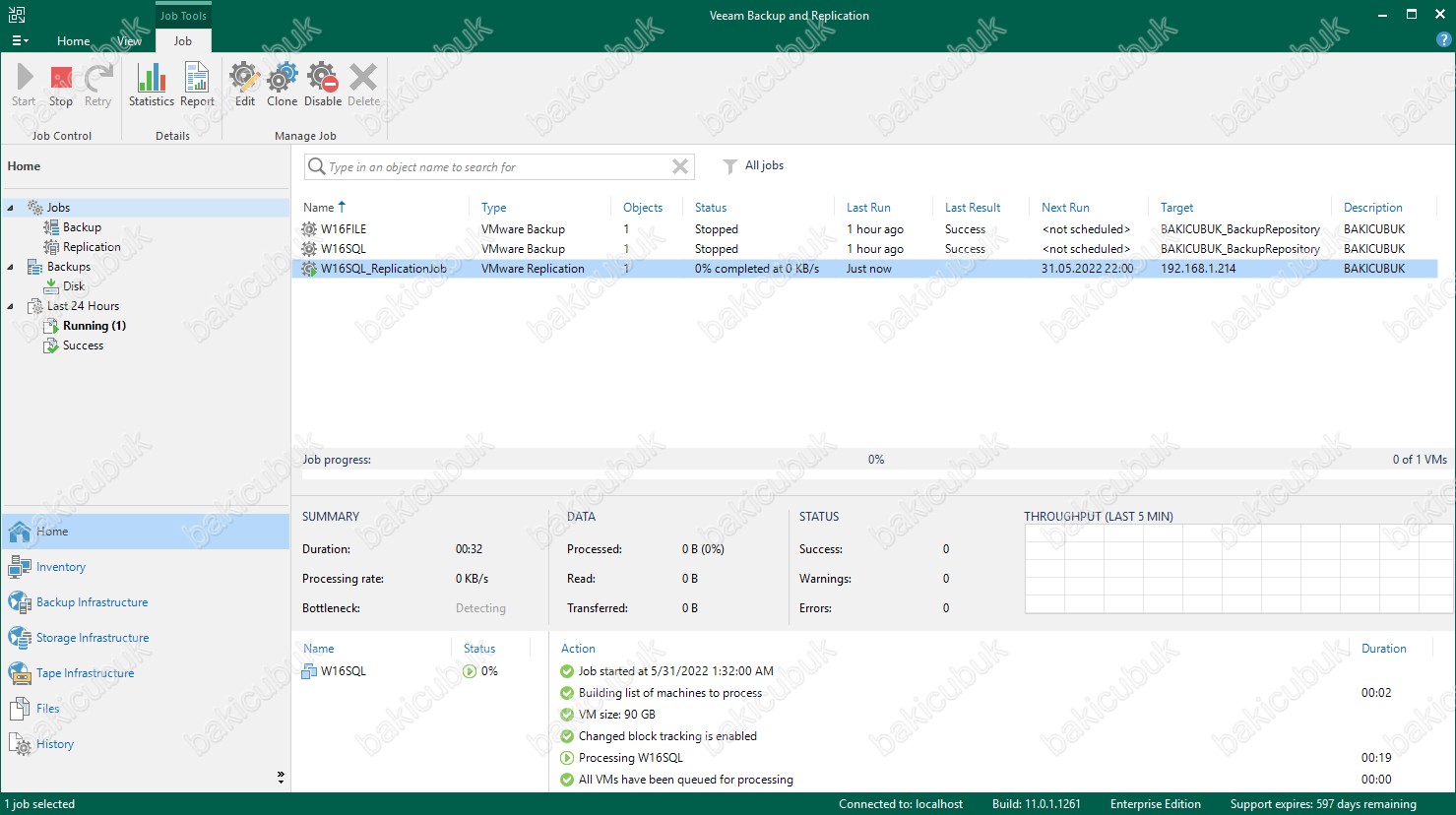Edit the selected job

(245, 85)
